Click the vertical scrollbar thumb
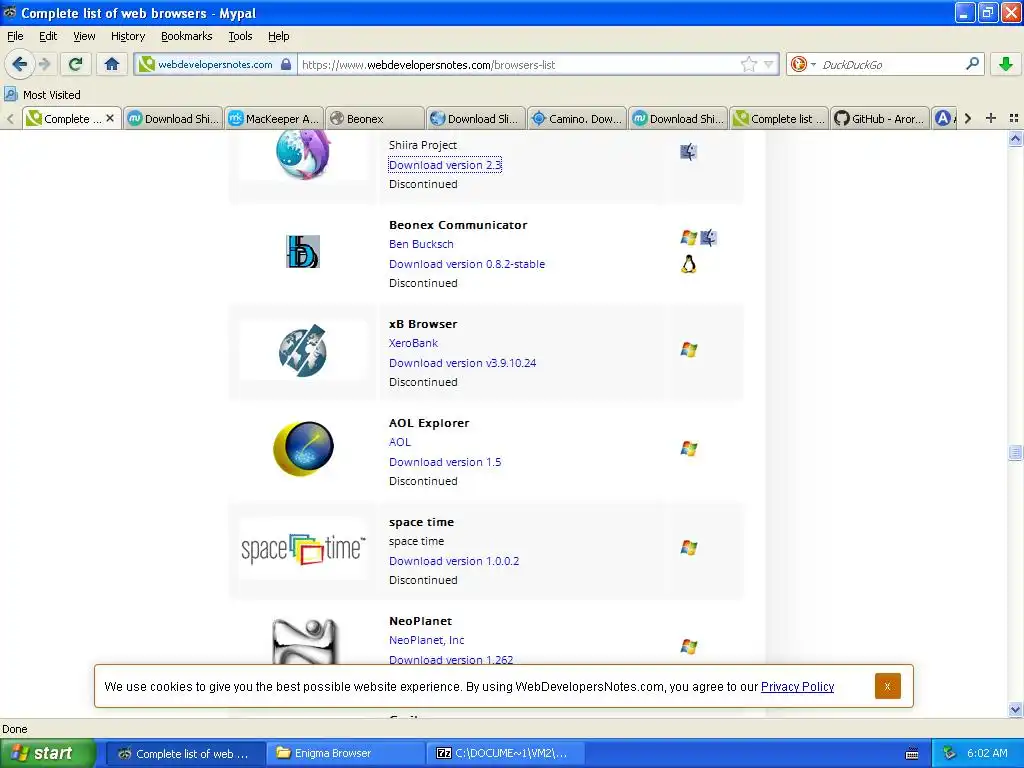This screenshot has width=1024, height=768. pos(1015,452)
